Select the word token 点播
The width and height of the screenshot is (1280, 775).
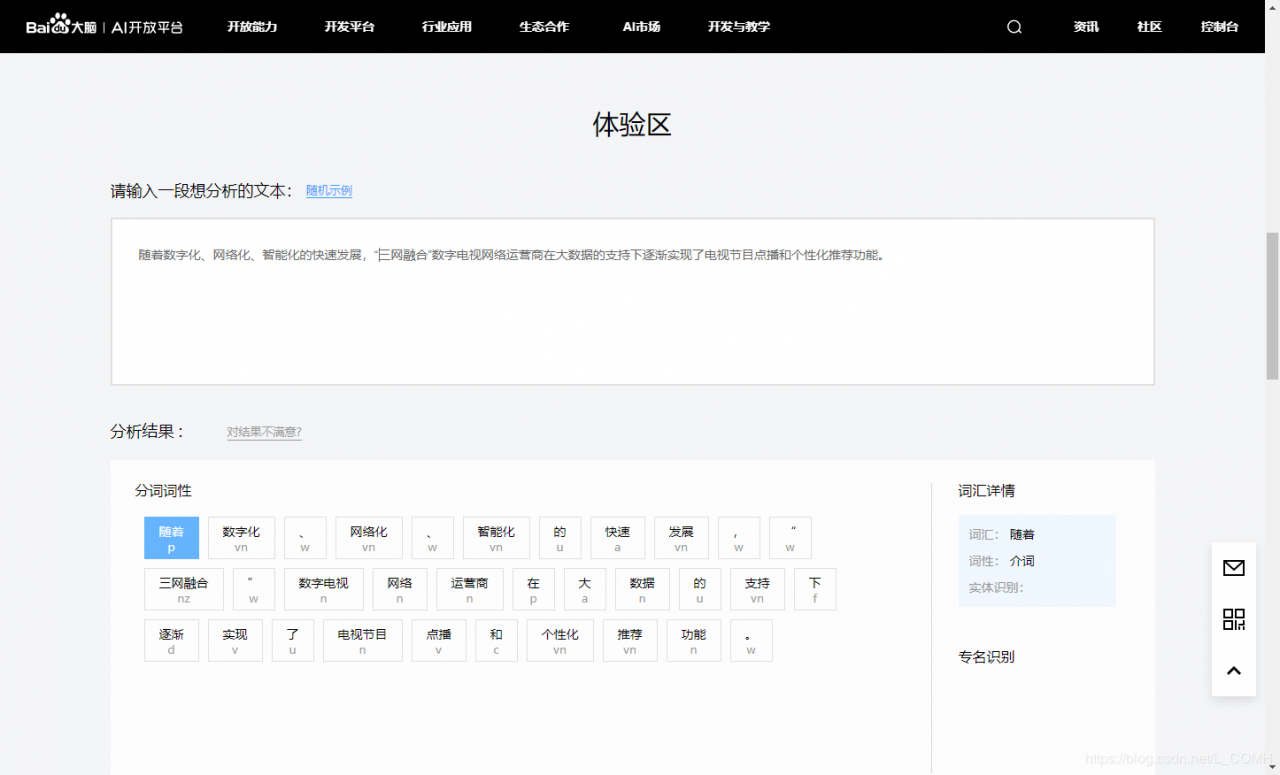(439, 640)
